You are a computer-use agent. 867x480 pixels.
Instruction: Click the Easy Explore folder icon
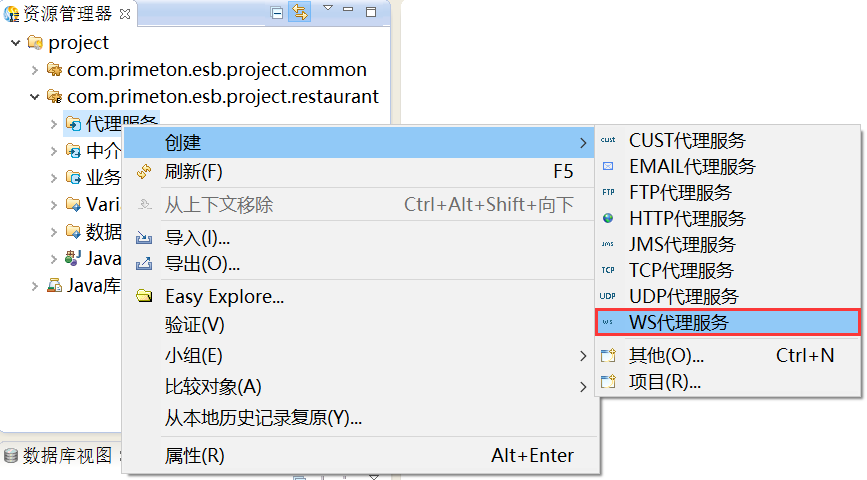coord(144,296)
